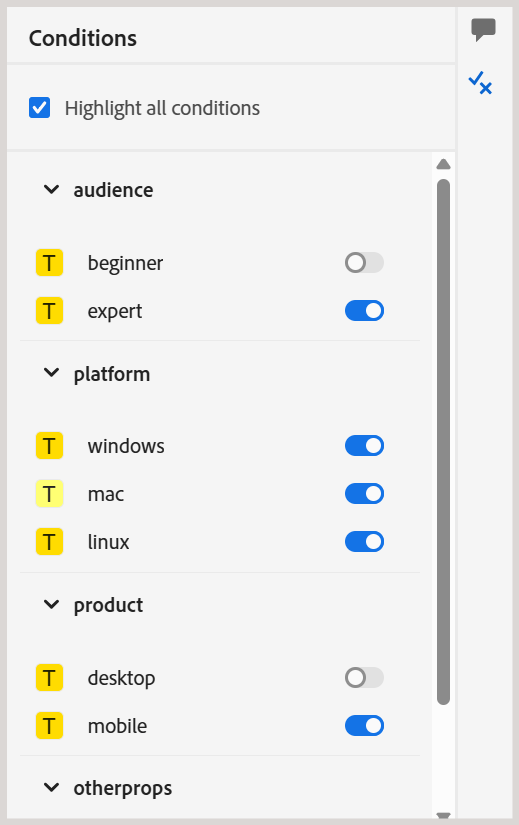
Task: Open the comments panel icon
Action: [483, 29]
